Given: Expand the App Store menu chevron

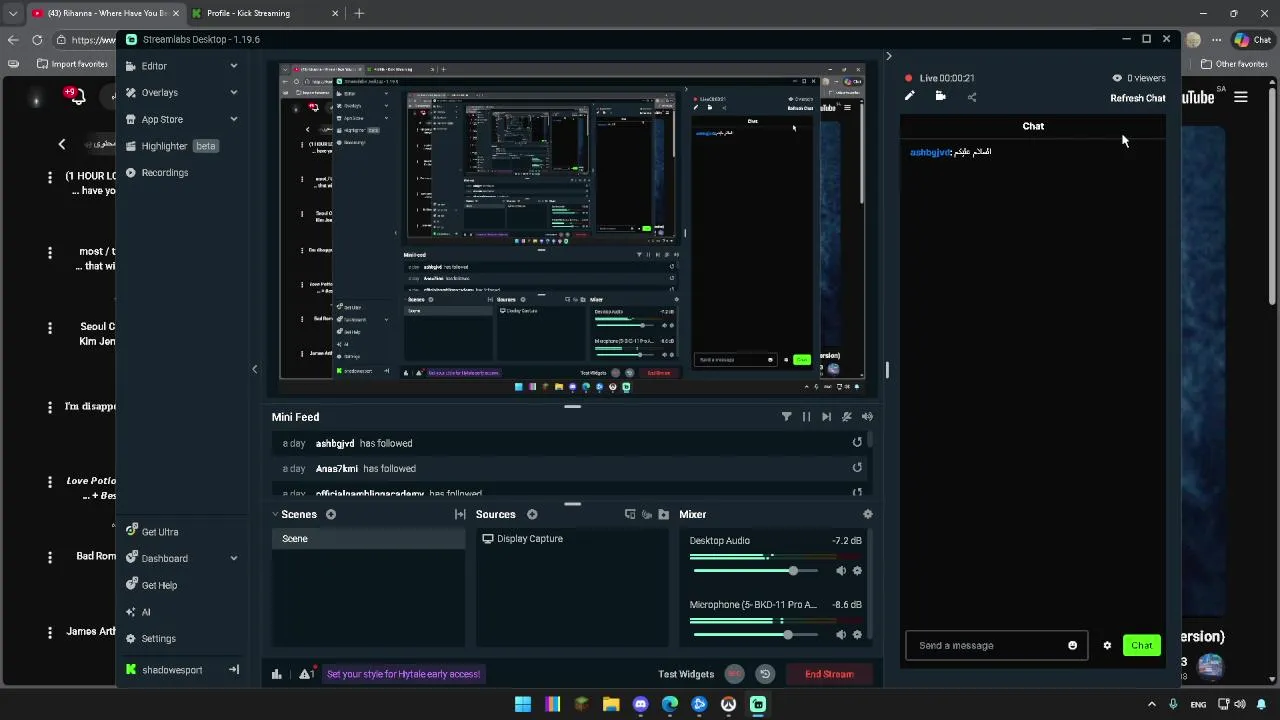Looking at the screenshot, I should click(234, 119).
